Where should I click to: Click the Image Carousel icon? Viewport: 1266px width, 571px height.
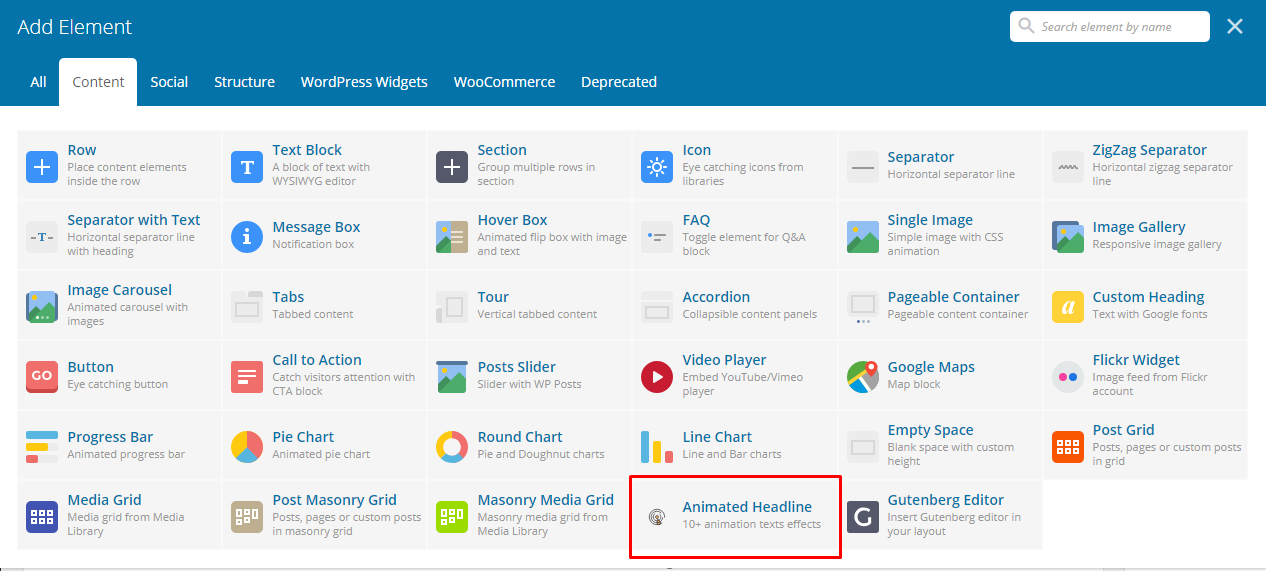point(42,307)
